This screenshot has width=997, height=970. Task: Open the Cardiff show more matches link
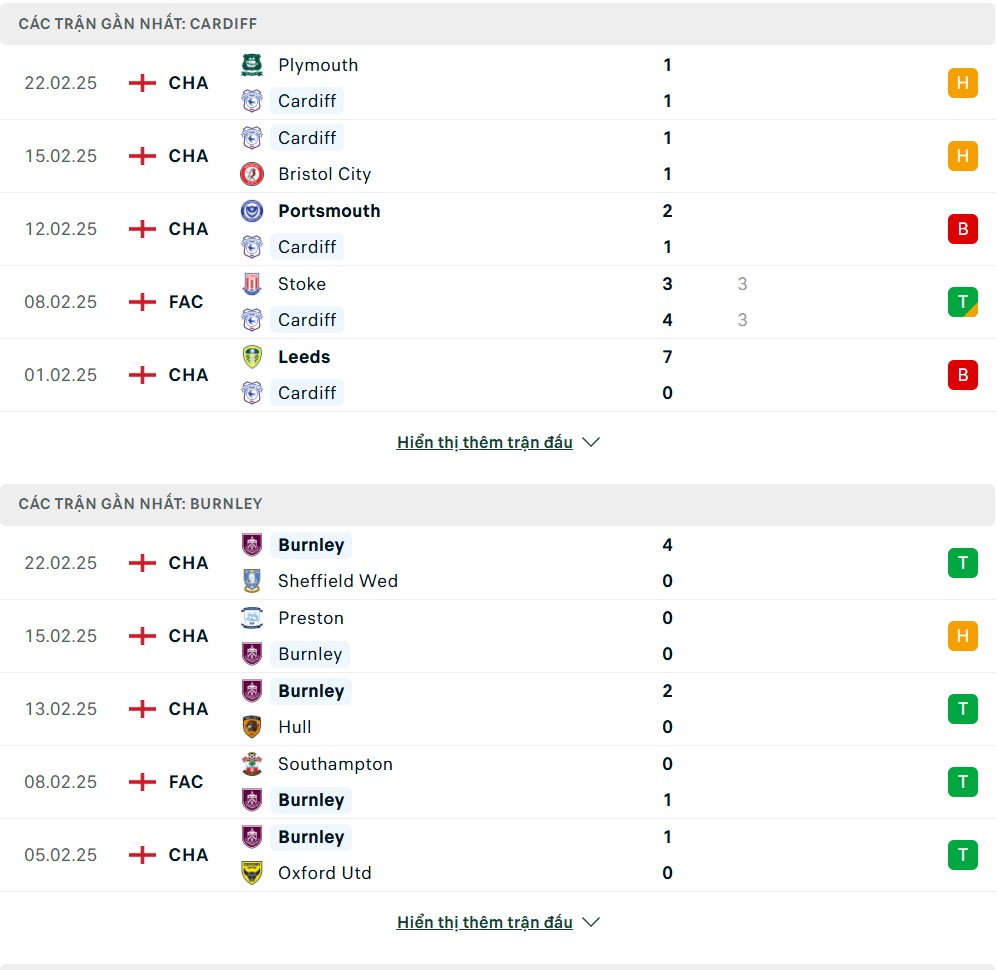pos(484,442)
